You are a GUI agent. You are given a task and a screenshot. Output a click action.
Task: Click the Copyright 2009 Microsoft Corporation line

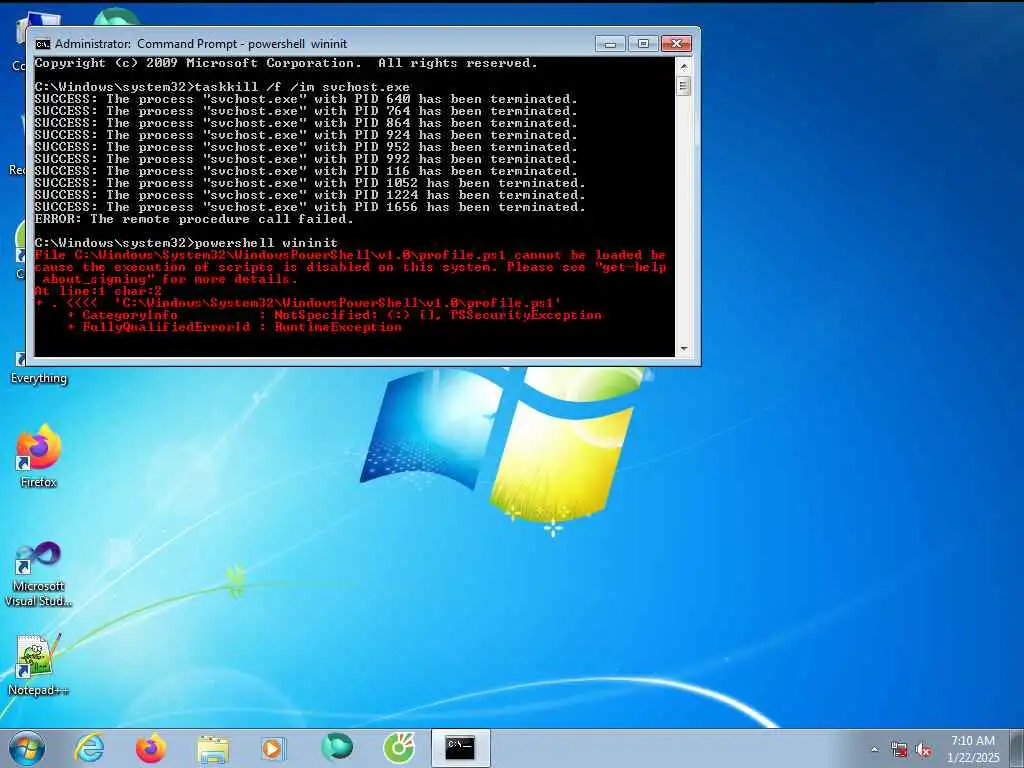(x=286, y=63)
